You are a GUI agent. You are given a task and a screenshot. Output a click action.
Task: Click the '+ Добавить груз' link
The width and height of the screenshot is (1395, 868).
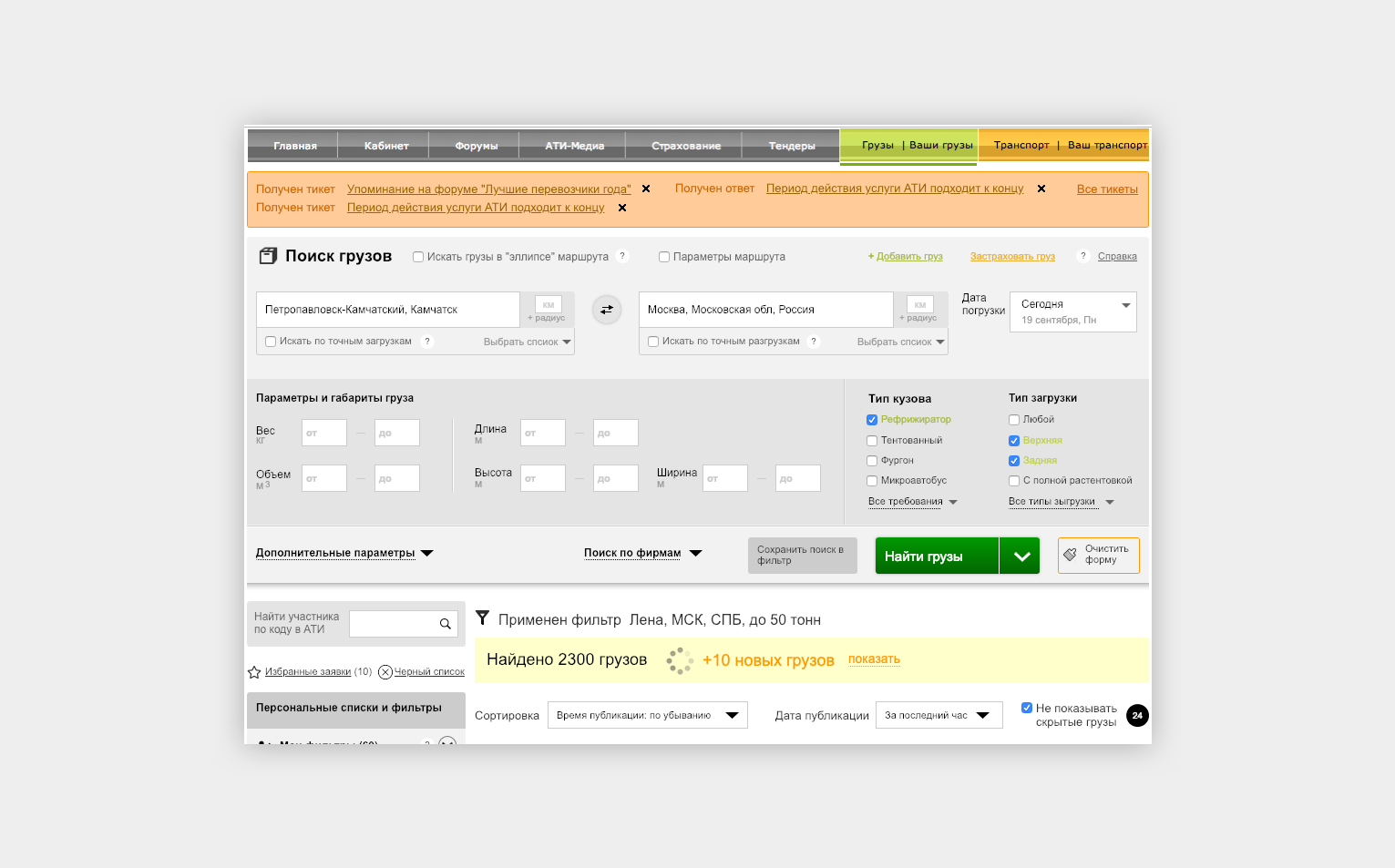click(906, 257)
